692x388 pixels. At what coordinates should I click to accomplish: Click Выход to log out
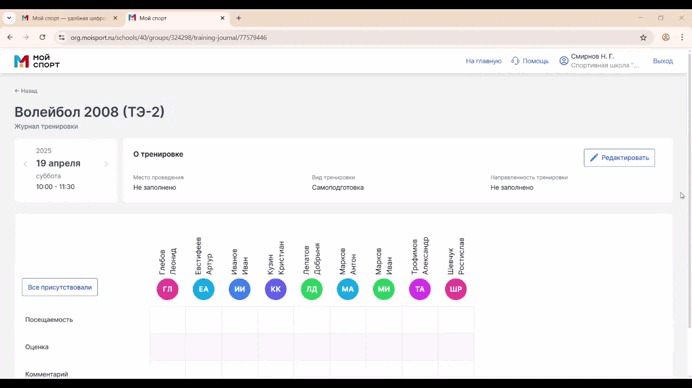[x=662, y=61]
